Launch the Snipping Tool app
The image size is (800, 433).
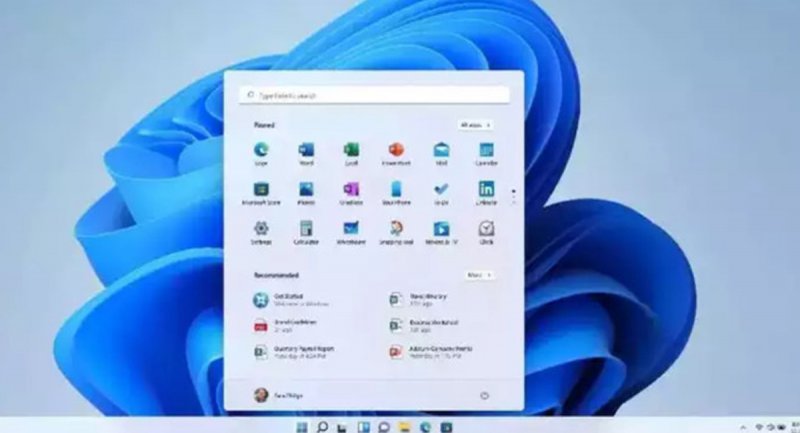pos(396,233)
